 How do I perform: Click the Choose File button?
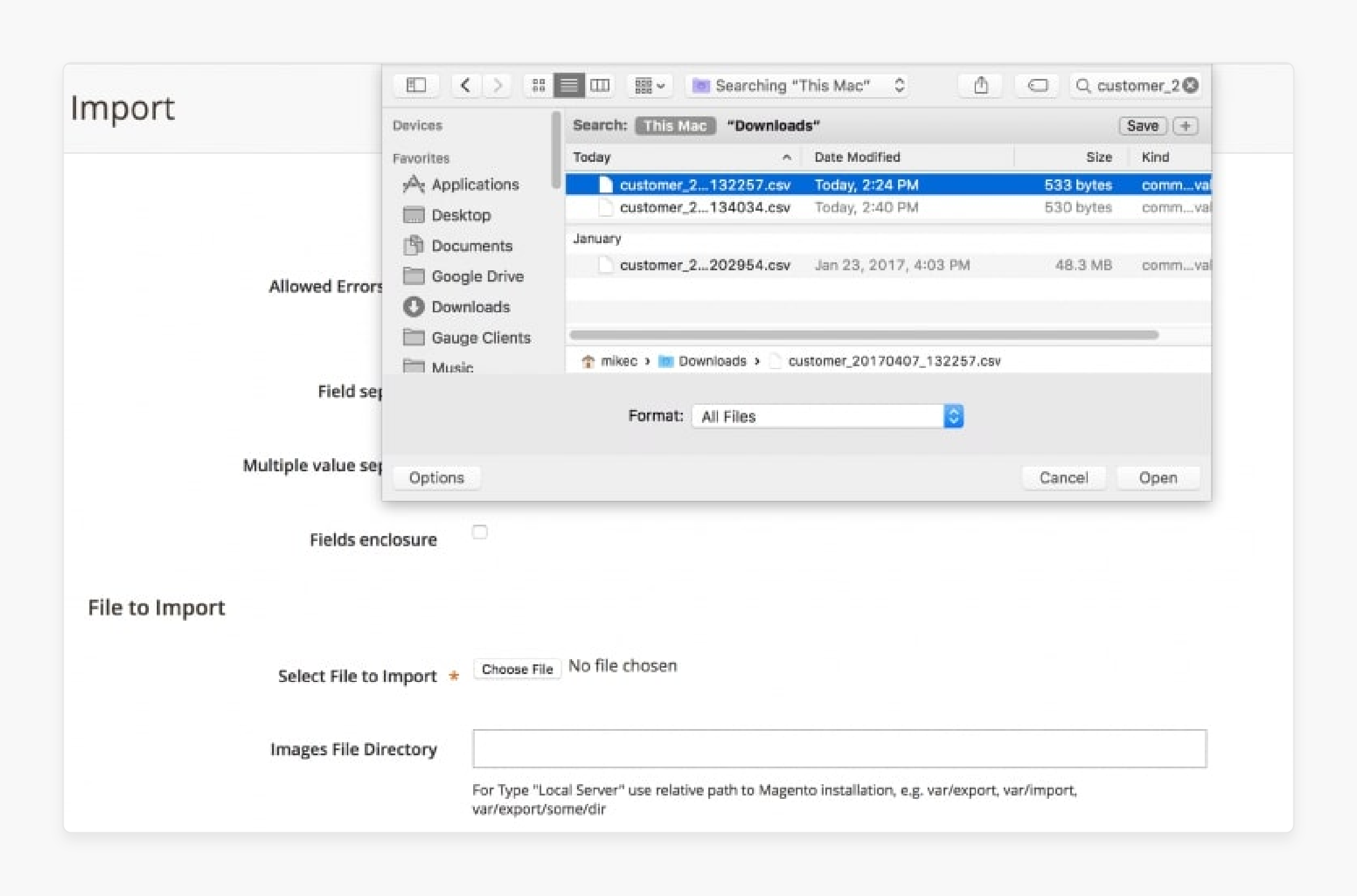tap(517, 668)
